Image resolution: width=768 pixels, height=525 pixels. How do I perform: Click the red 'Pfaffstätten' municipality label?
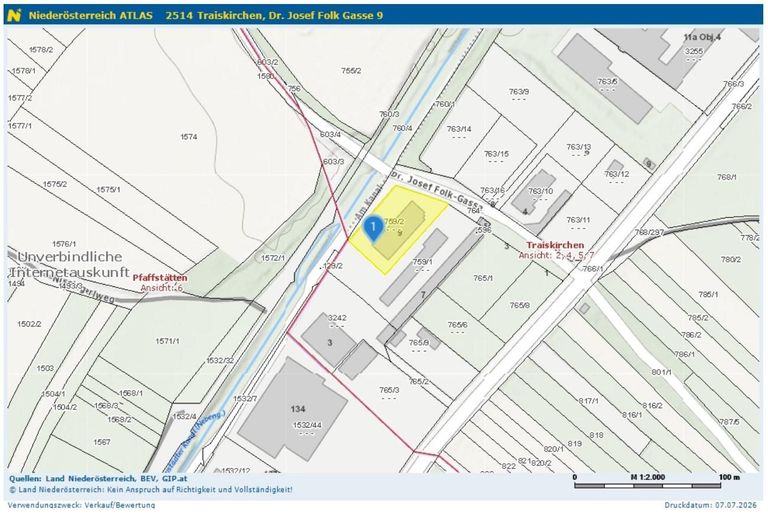(x=160, y=278)
